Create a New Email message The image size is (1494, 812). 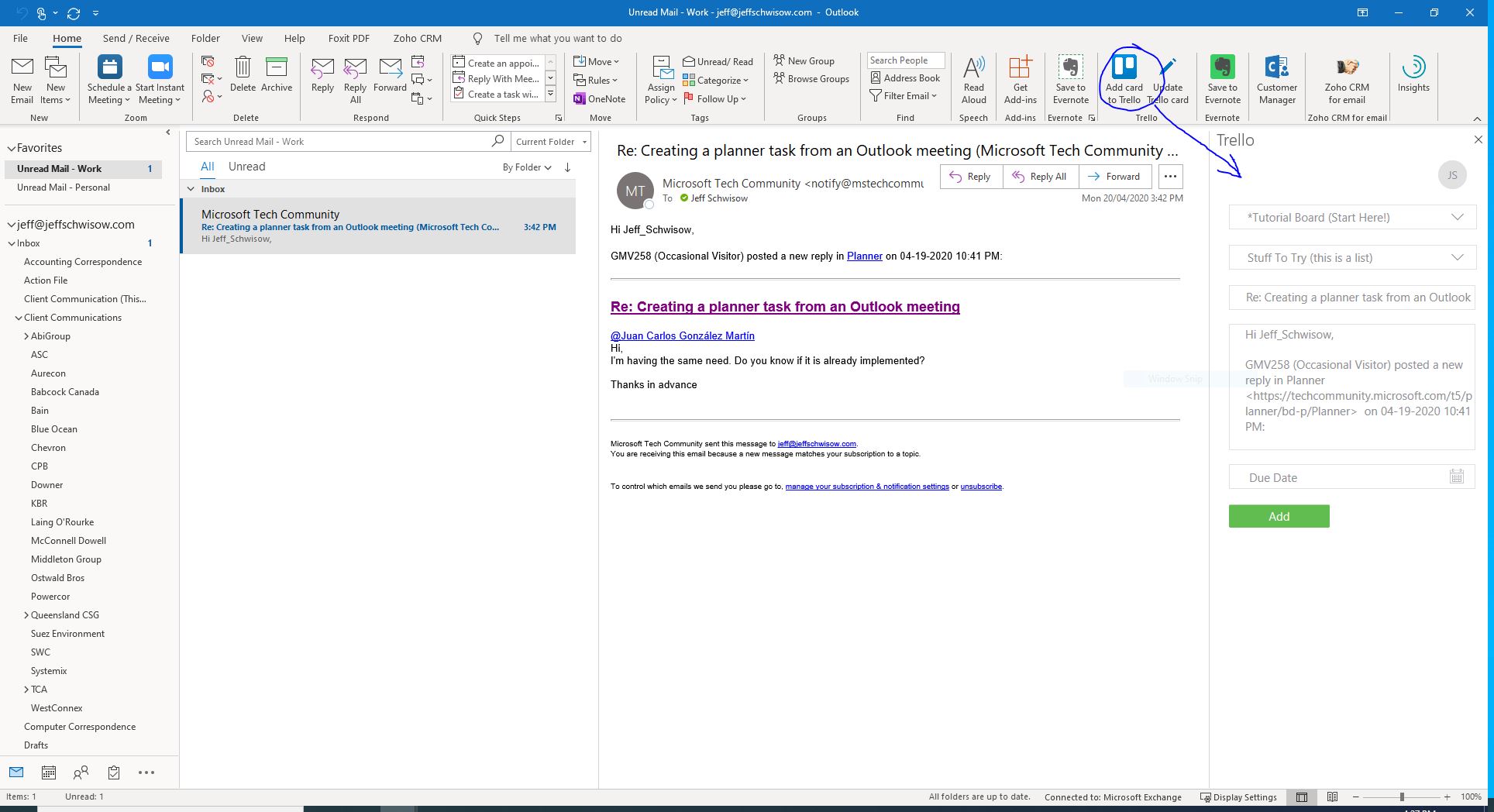[22, 77]
